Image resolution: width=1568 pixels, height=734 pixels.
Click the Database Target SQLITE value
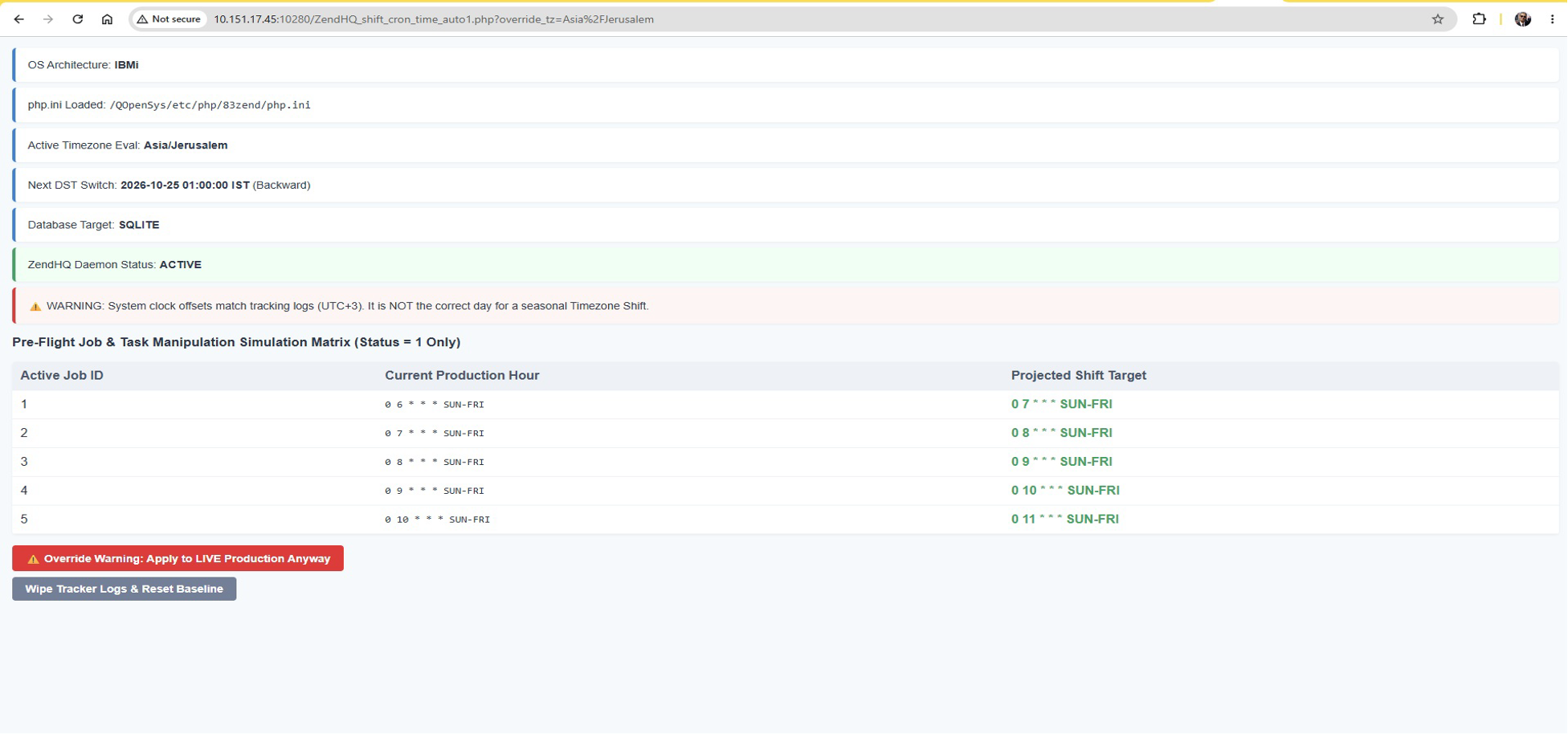(x=139, y=225)
